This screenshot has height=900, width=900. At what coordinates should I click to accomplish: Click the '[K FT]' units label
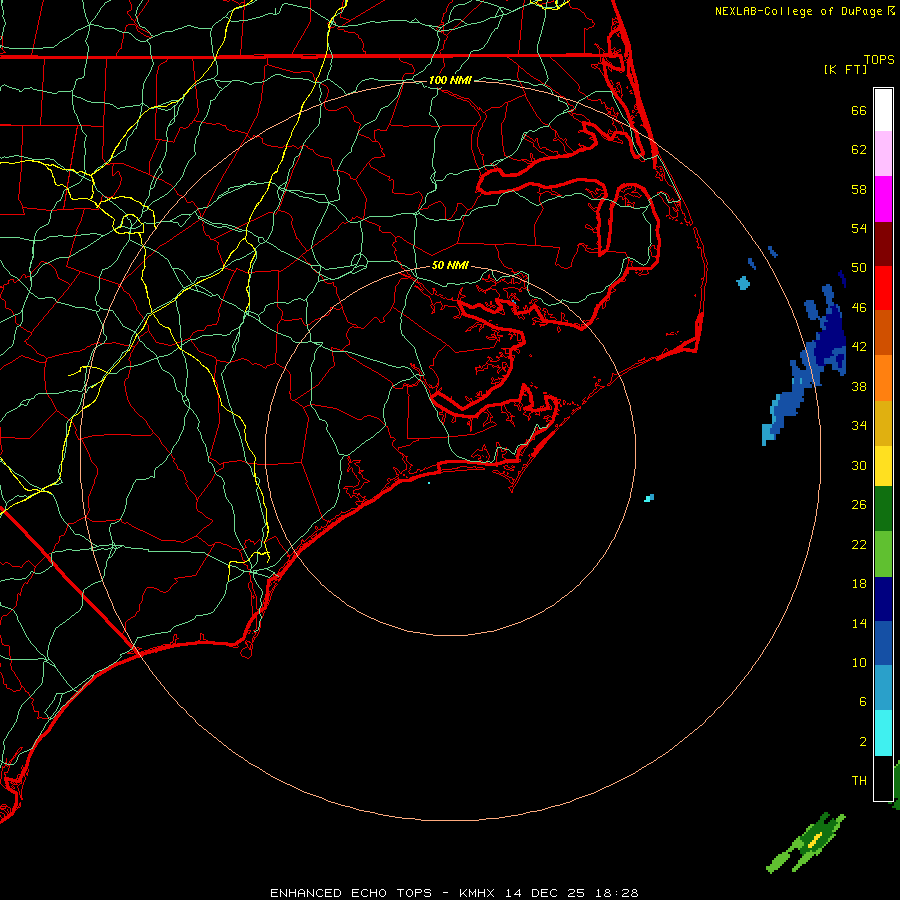click(845, 69)
